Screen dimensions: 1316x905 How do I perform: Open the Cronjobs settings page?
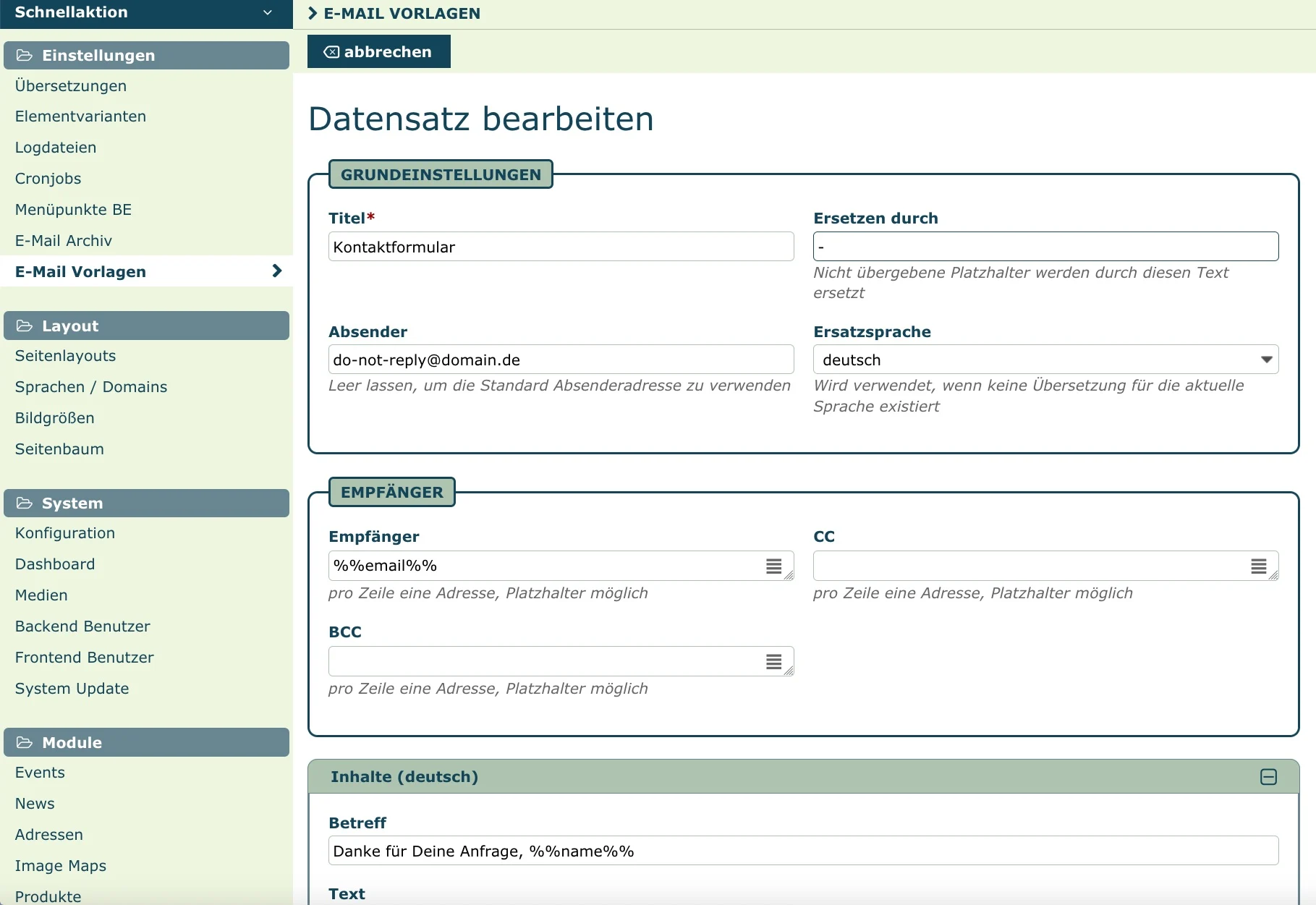pos(48,179)
